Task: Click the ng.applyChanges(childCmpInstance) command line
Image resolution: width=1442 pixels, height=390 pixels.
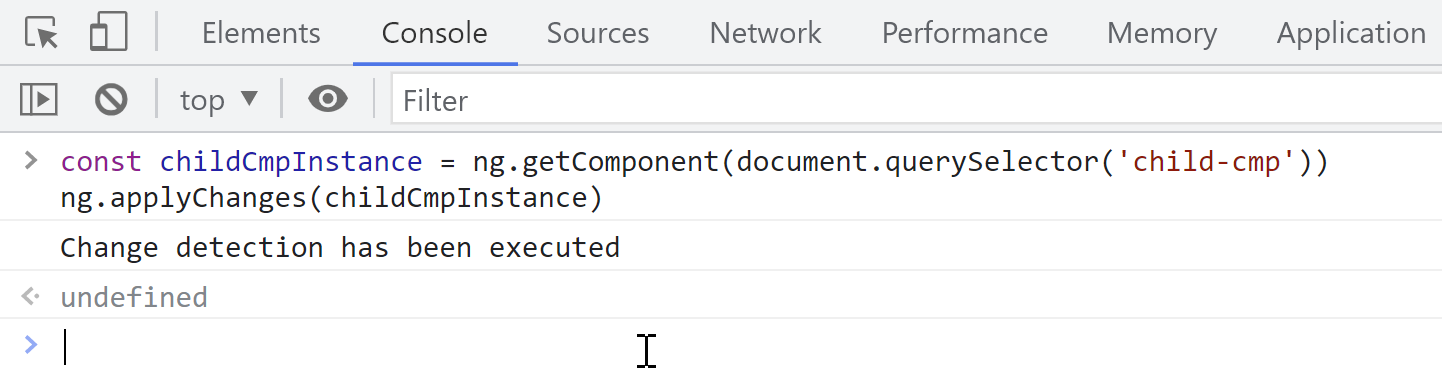Action: pos(331,199)
